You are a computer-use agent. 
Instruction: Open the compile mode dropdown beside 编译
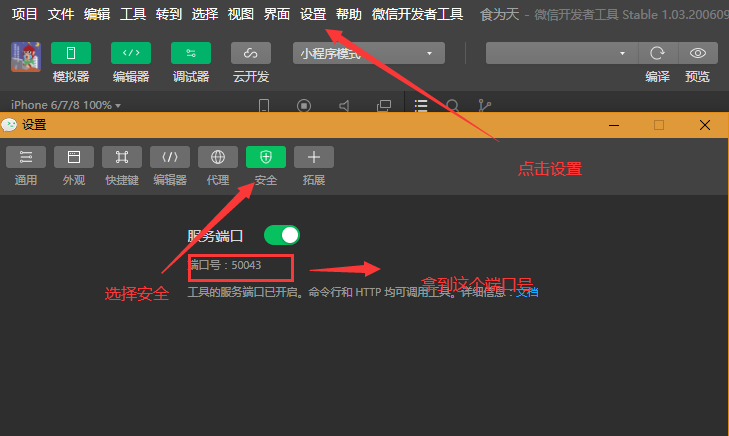click(562, 53)
